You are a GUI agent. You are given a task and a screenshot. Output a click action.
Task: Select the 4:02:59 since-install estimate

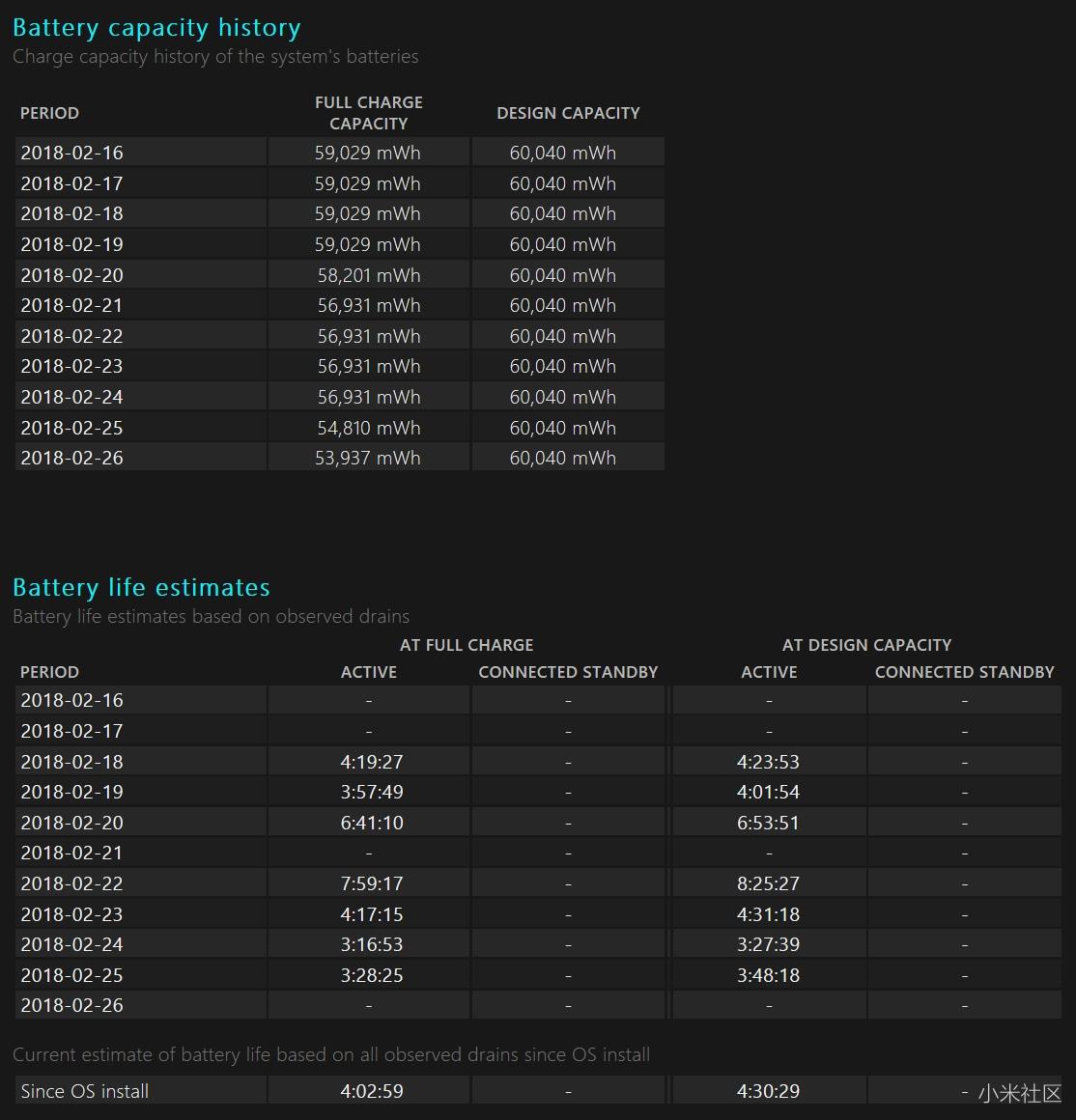pyautogui.click(x=371, y=1091)
